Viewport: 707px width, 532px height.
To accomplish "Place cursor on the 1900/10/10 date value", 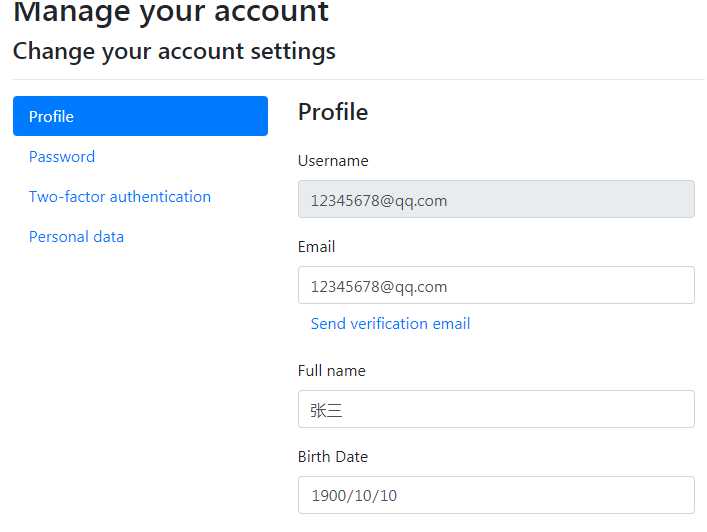I will click(355, 495).
